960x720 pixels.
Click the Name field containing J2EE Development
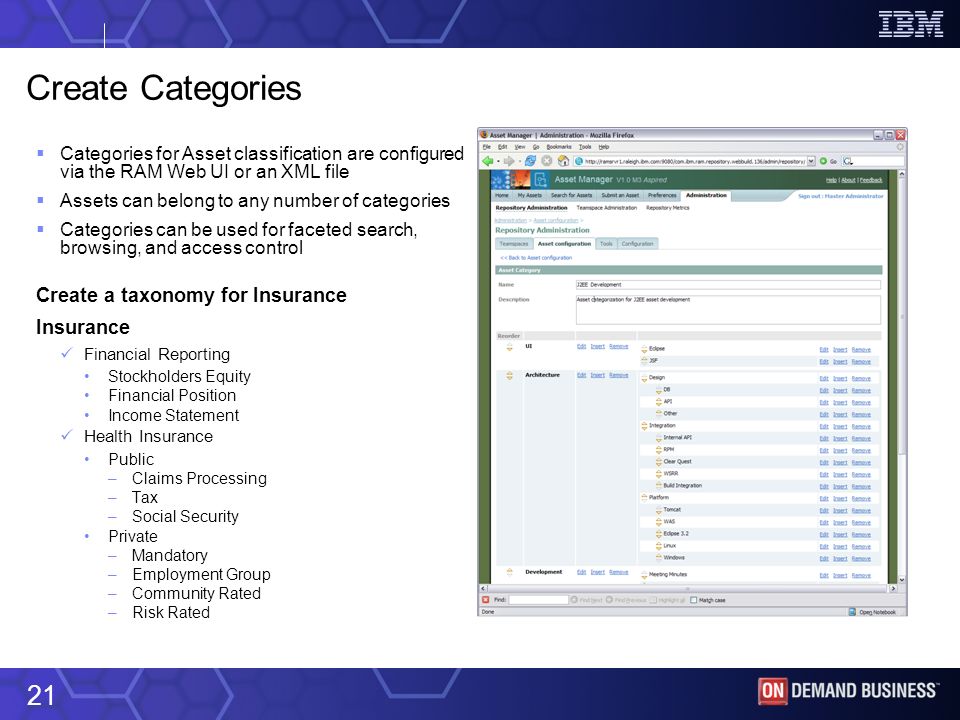coord(728,285)
